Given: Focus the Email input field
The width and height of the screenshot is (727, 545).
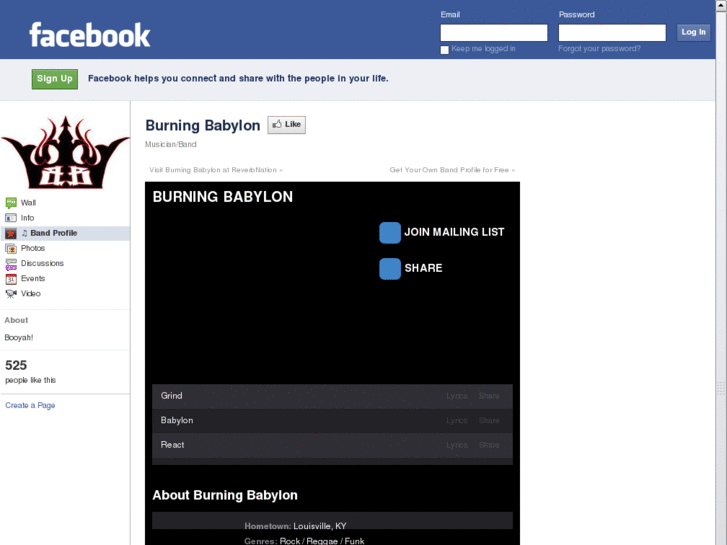Looking at the screenshot, I should (494, 33).
